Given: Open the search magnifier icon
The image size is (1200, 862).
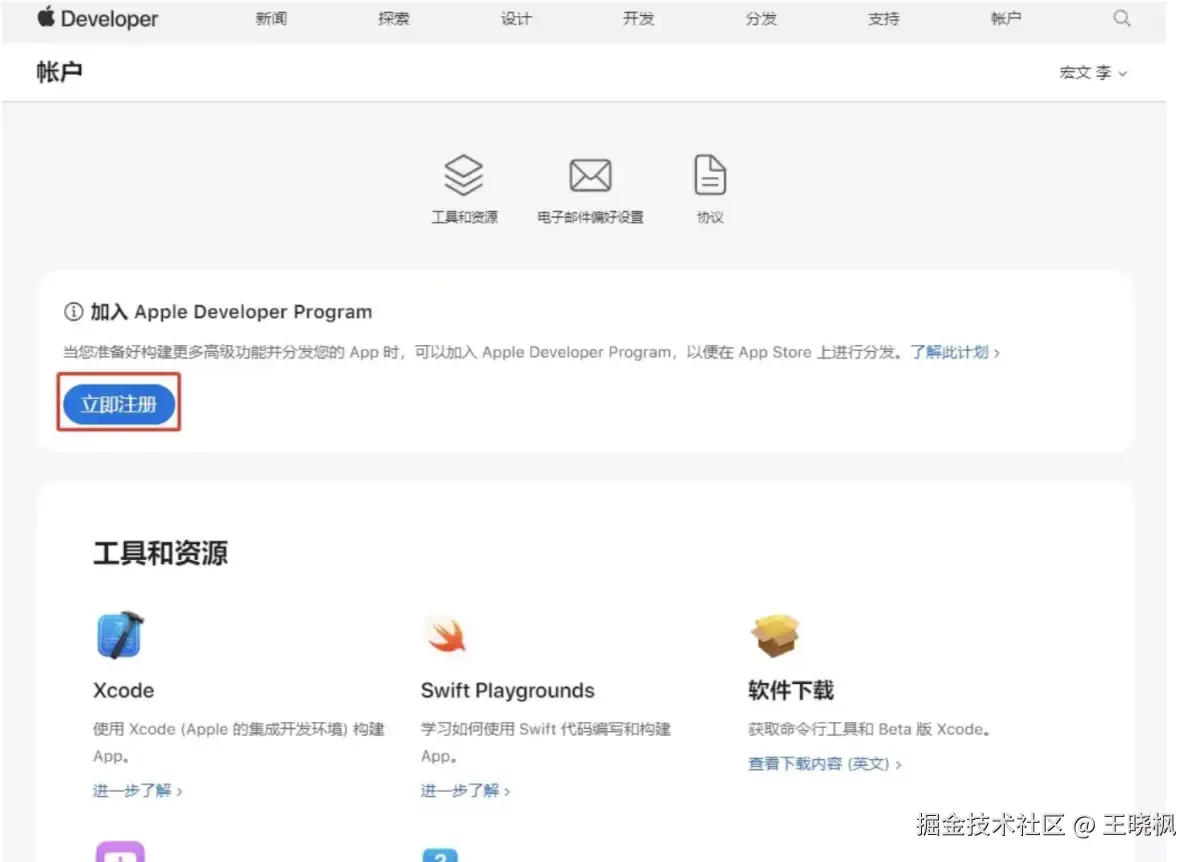Looking at the screenshot, I should tap(1122, 18).
